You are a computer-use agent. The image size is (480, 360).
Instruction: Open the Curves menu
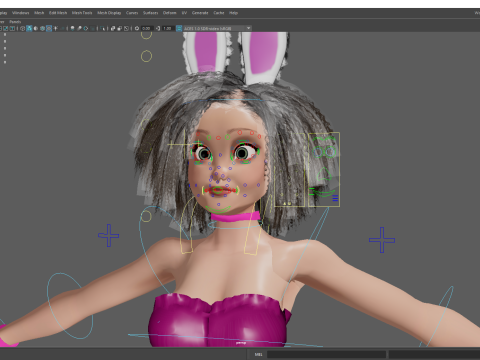click(132, 13)
